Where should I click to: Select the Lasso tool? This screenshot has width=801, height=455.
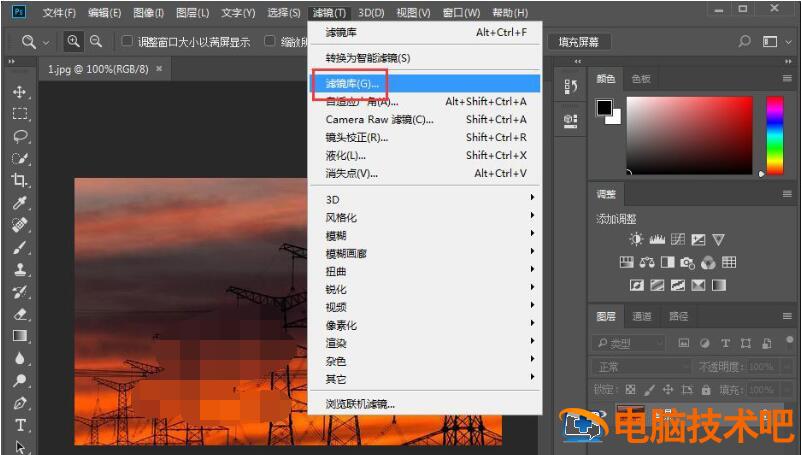tap(20, 136)
